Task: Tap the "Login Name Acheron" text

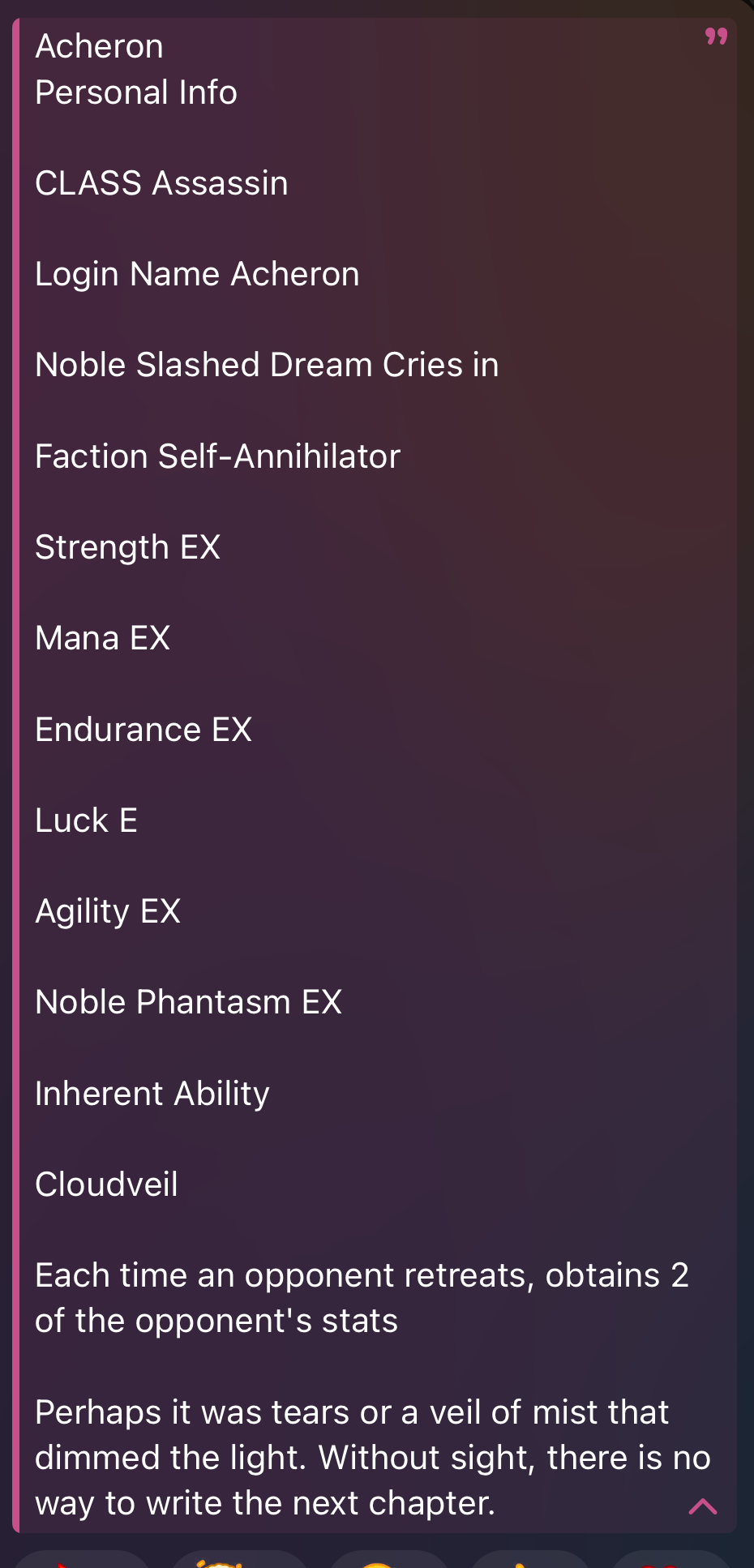Action: tap(197, 274)
